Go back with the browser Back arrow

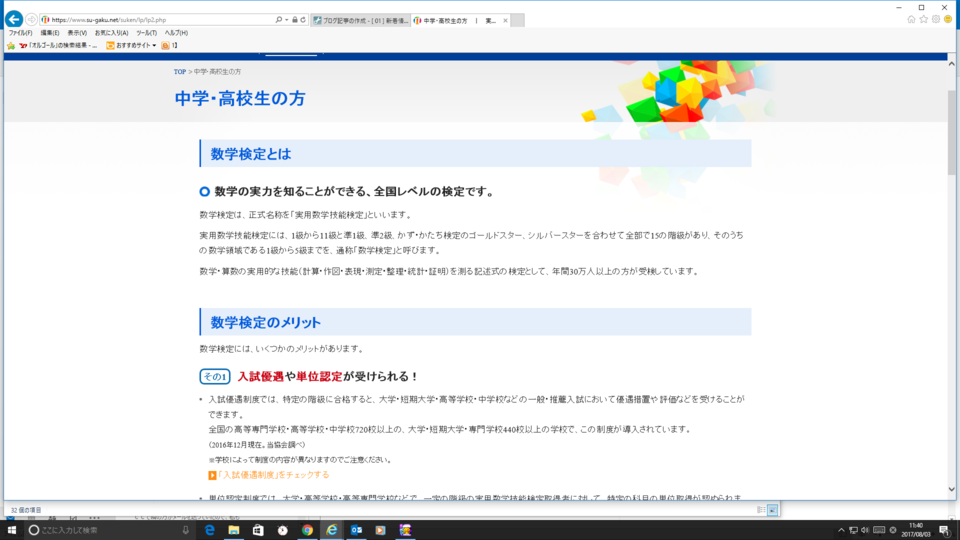tap(14, 20)
